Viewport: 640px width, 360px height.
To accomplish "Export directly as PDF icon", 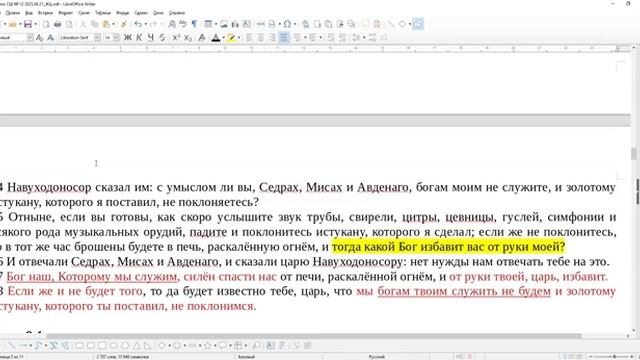I will [x=46, y=24].
